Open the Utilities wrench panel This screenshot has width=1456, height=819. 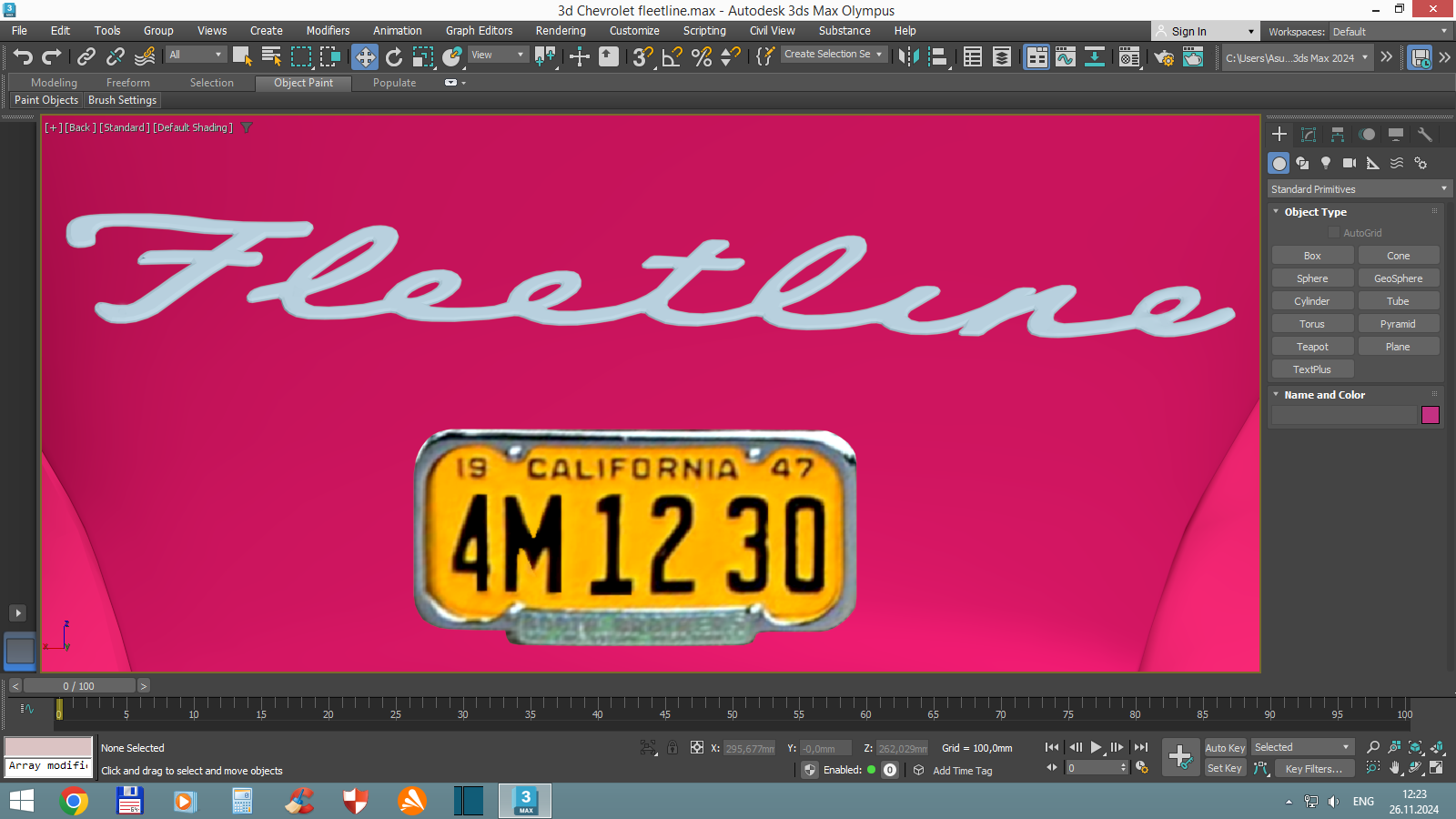click(1425, 135)
